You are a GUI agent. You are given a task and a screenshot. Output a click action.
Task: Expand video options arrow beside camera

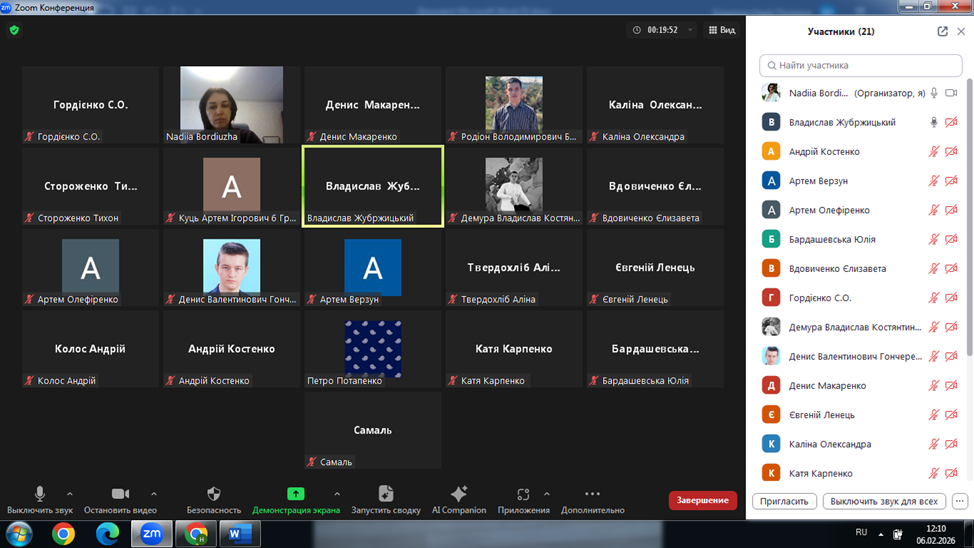click(x=153, y=494)
